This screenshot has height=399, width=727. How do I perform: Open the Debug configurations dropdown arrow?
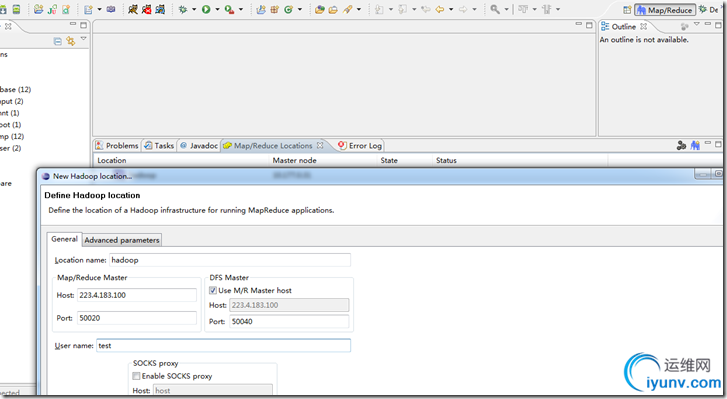[194, 9]
